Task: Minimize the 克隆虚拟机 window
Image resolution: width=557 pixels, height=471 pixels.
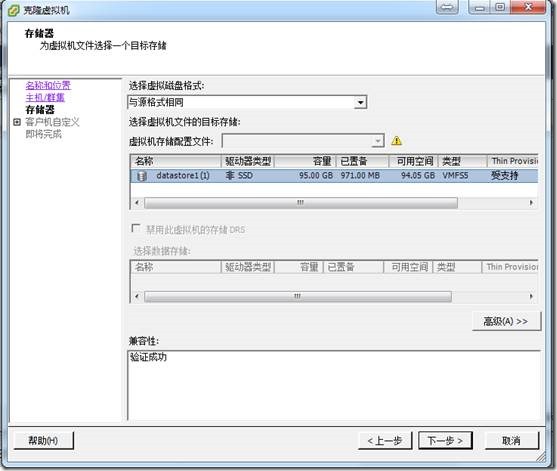Action: point(480,7)
